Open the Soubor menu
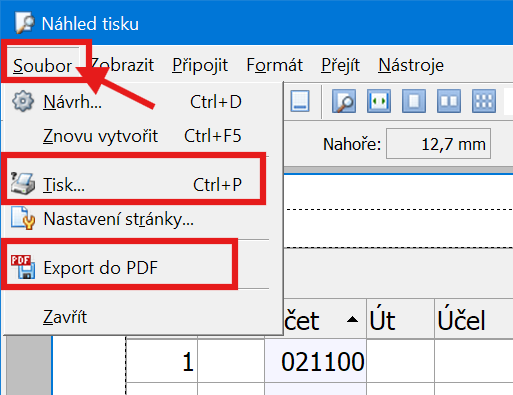The image size is (513, 395). (42, 65)
